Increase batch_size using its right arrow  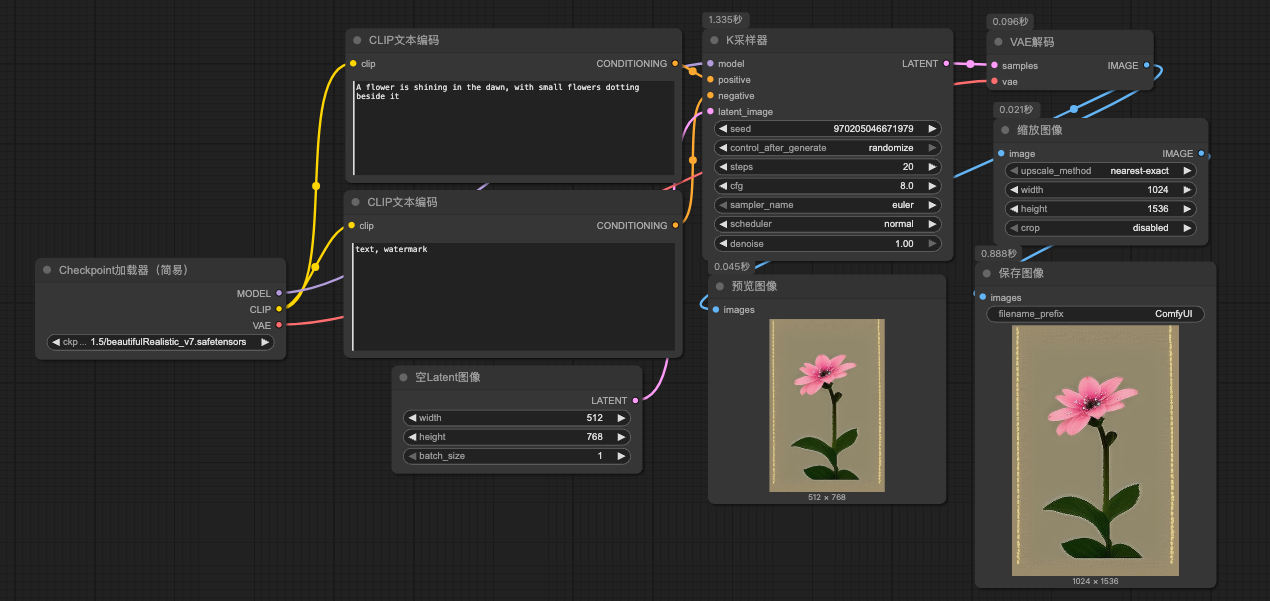point(622,456)
